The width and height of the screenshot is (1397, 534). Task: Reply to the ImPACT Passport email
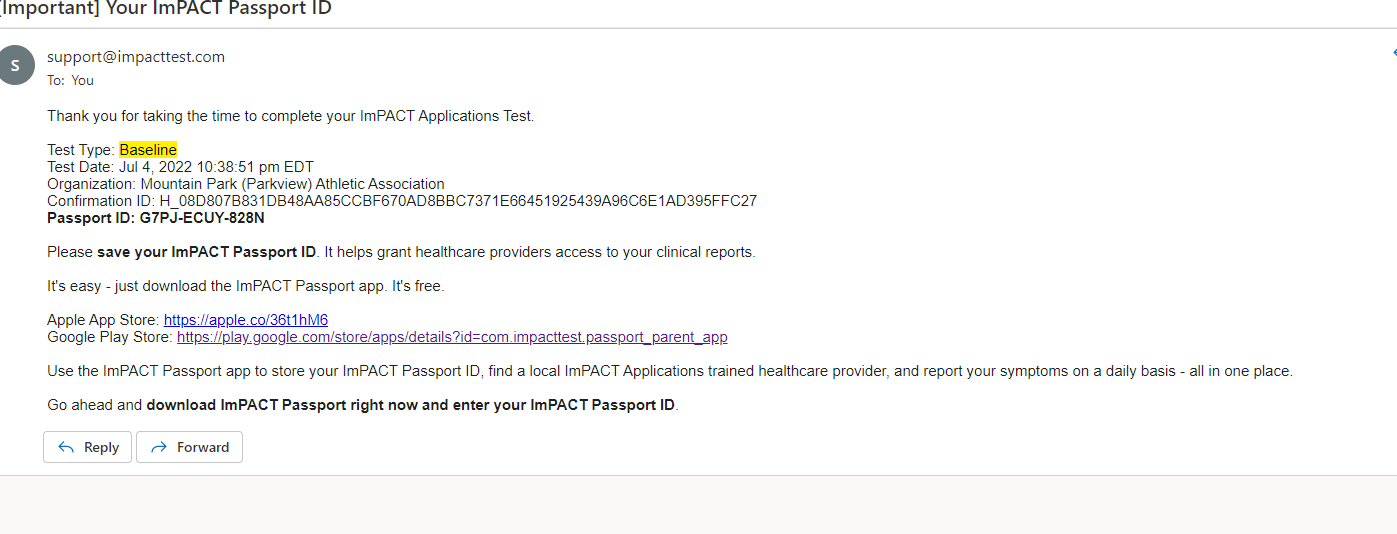click(88, 447)
